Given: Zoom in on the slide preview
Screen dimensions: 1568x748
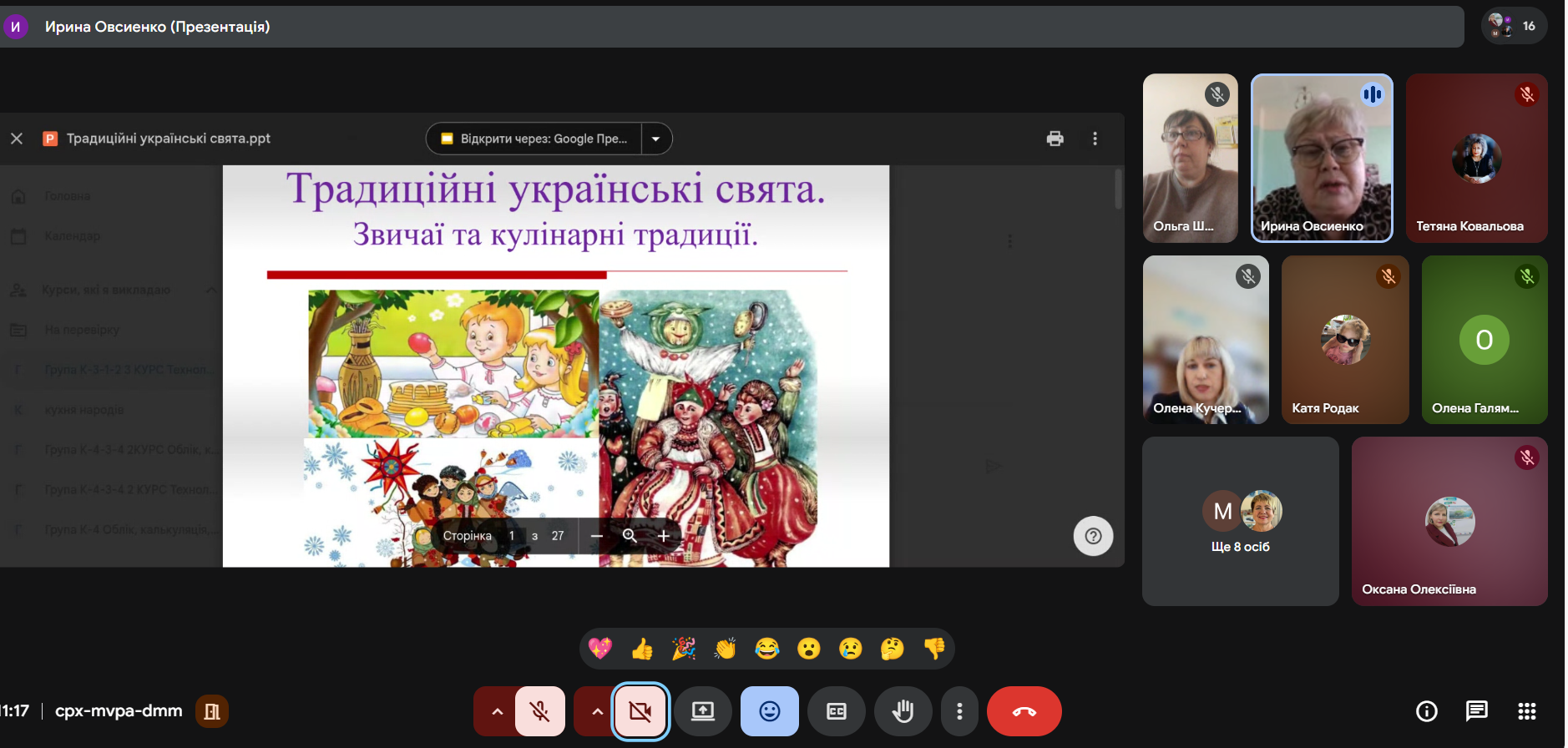Looking at the screenshot, I should 663,536.
